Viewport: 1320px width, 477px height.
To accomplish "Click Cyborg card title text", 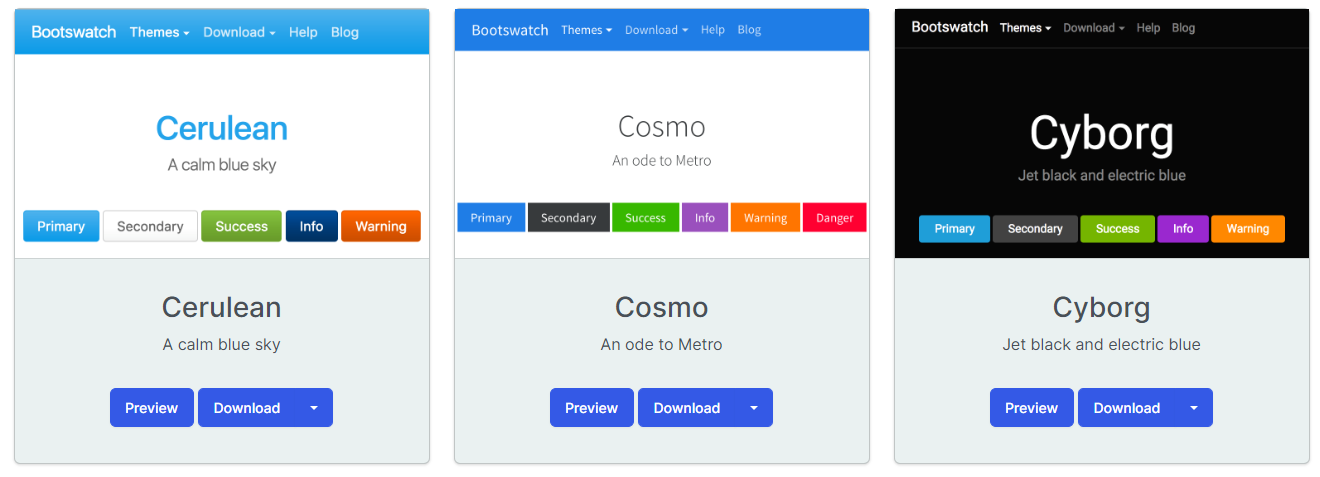I will (1102, 307).
